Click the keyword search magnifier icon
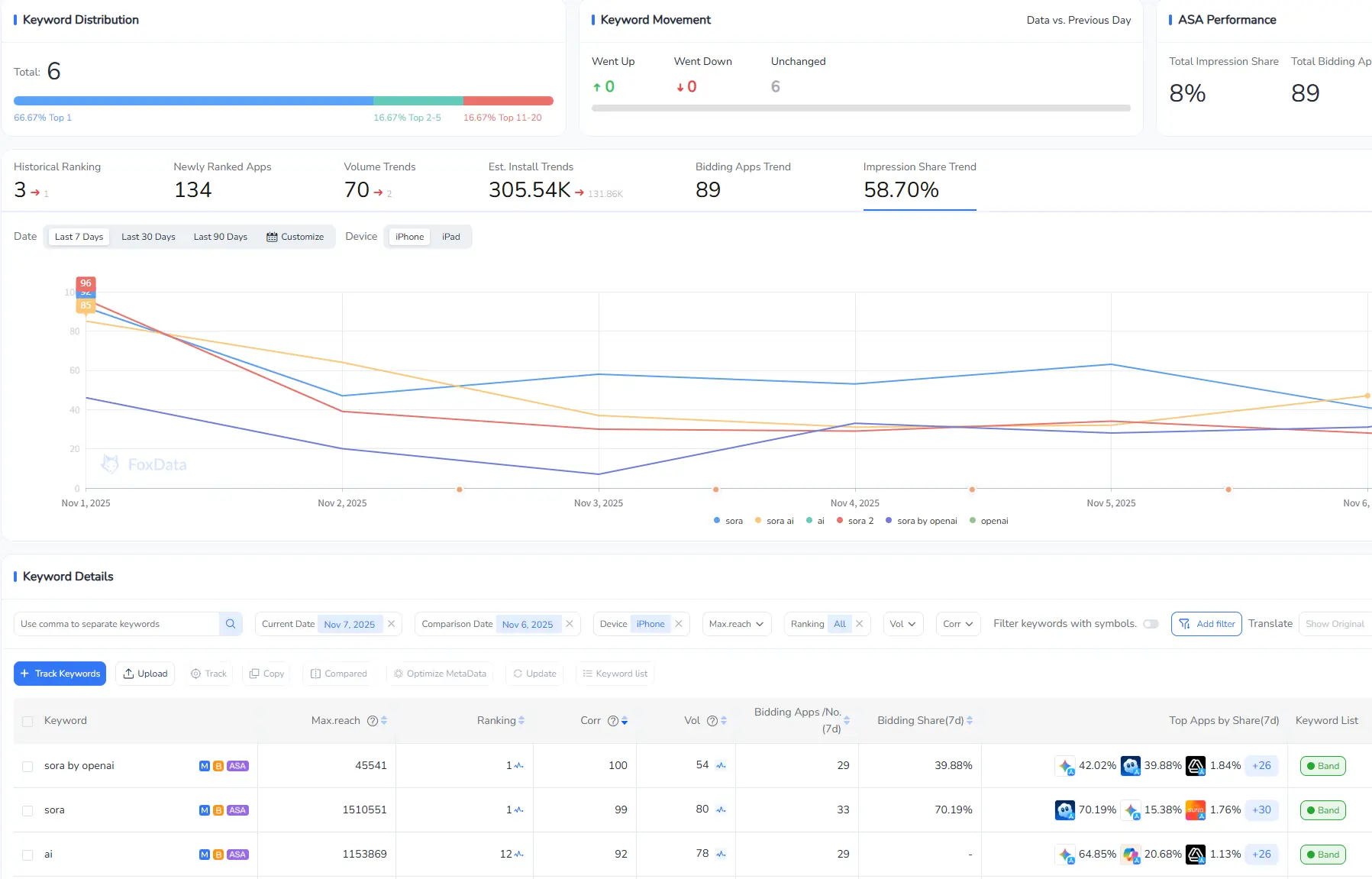The width and height of the screenshot is (1372, 879). tap(231, 624)
